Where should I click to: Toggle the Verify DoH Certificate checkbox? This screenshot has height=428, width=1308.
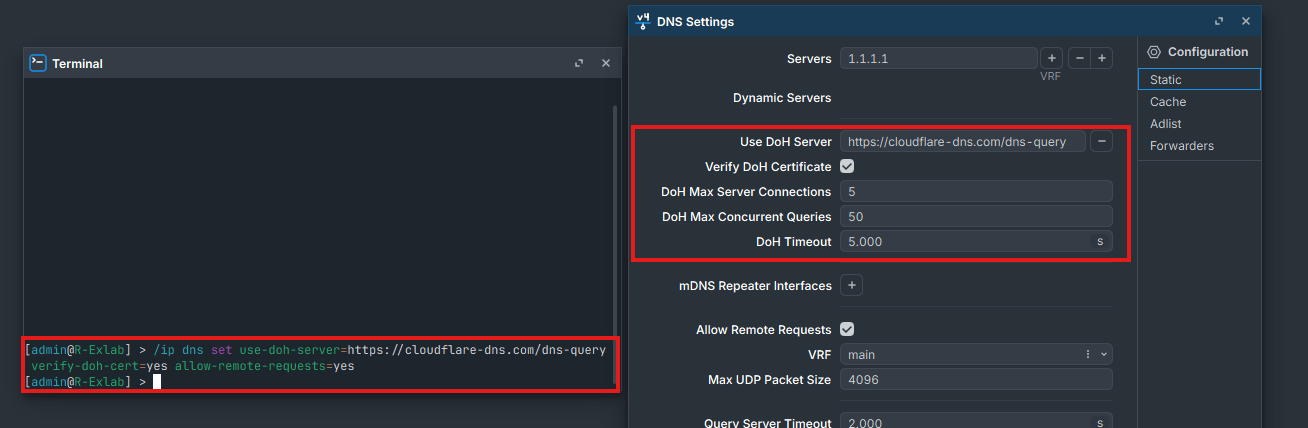(x=847, y=167)
